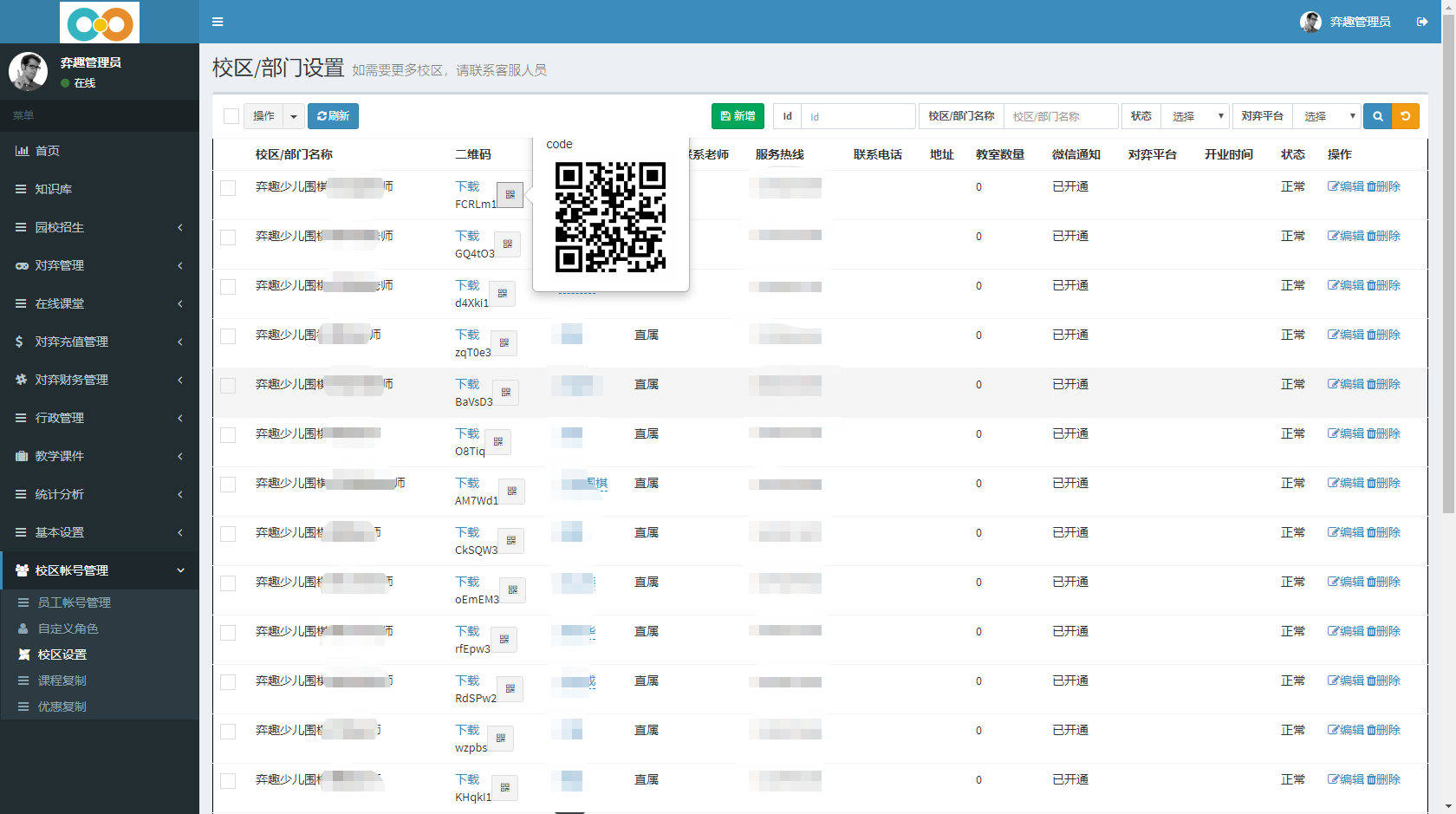This screenshot has width=1456, height=814.
Task: Expand the 对弈财务管理 sidebar menu
Action: click(100, 380)
